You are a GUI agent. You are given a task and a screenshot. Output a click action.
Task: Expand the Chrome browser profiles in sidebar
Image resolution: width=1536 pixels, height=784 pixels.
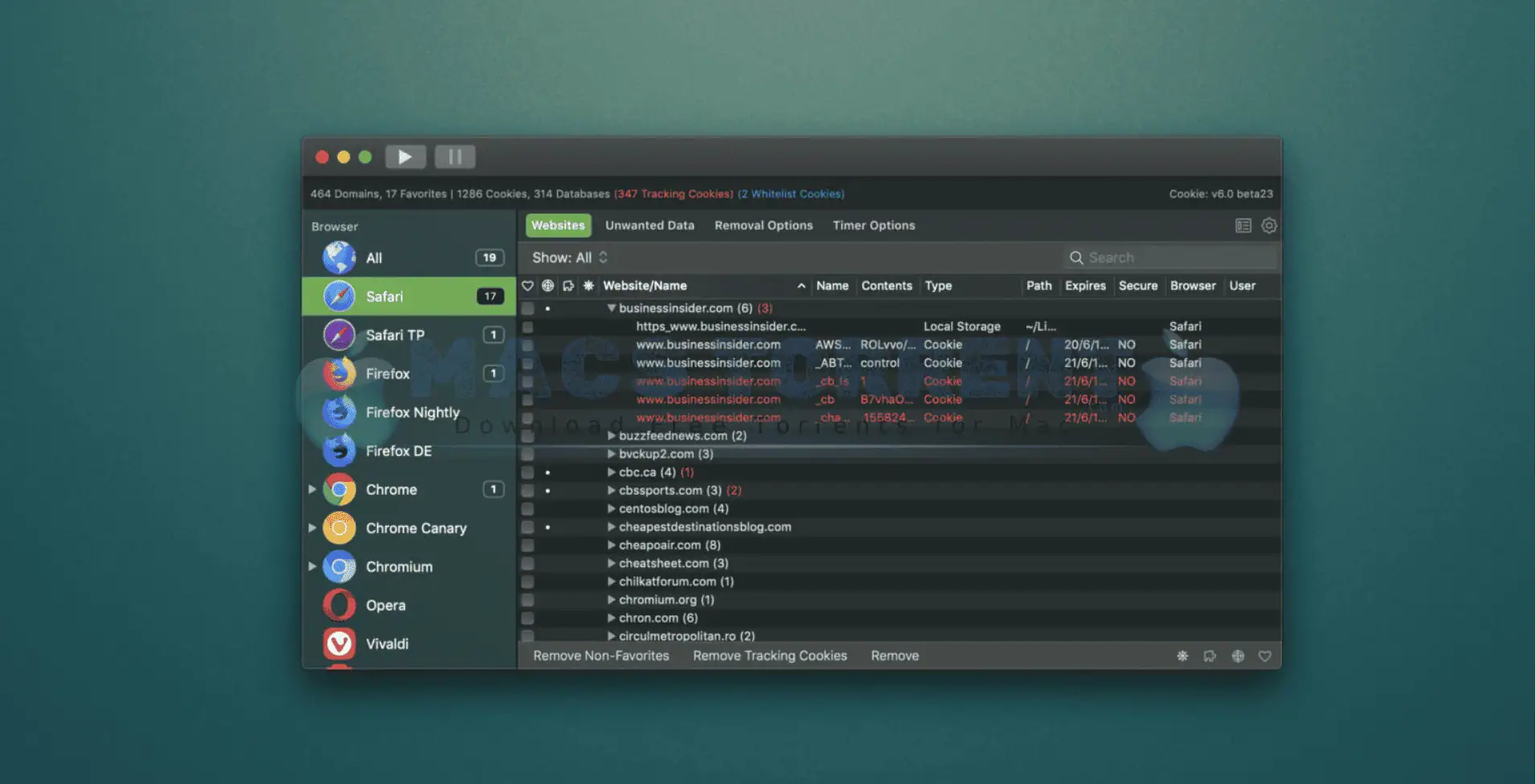click(312, 489)
